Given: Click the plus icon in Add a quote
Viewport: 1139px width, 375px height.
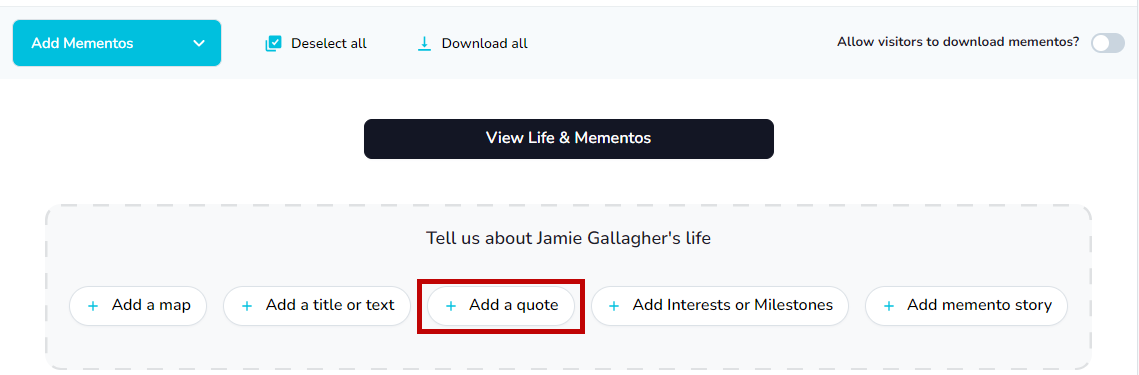Looking at the screenshot, I should 450,306.
